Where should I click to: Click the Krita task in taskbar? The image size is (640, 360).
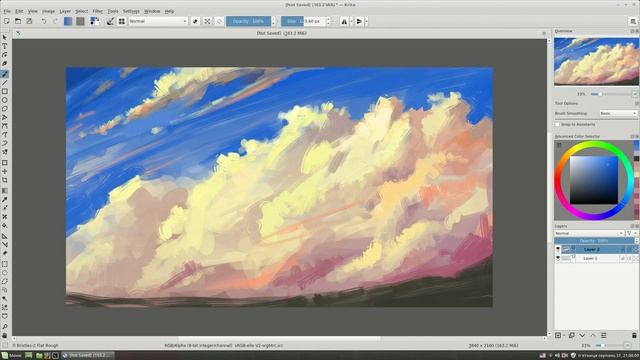point(87,356)
